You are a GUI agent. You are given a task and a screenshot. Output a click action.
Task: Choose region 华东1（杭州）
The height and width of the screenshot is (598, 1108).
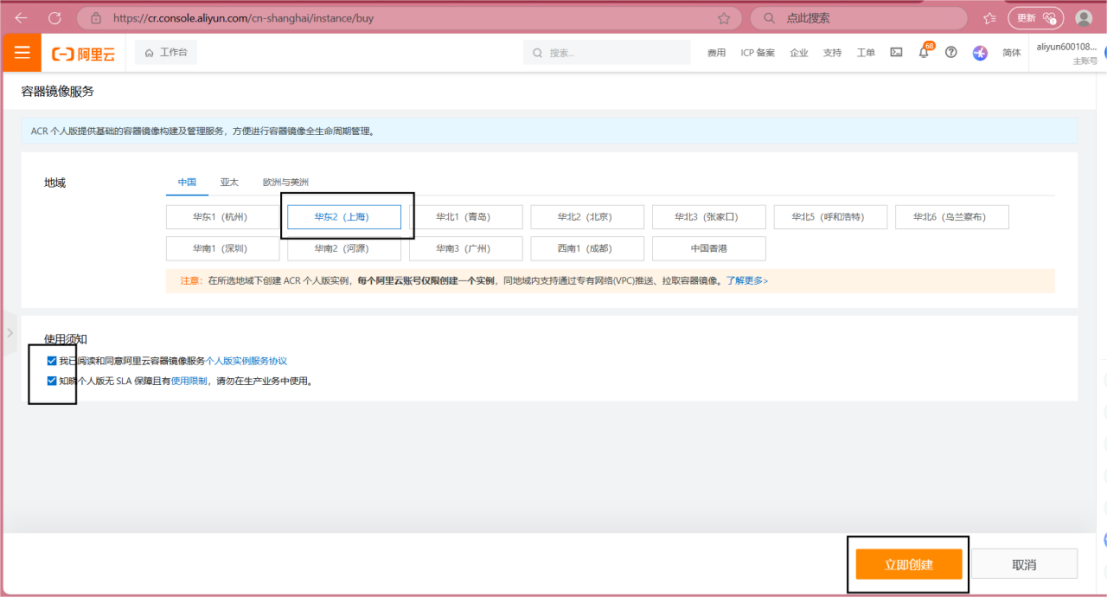click(223, 217)
